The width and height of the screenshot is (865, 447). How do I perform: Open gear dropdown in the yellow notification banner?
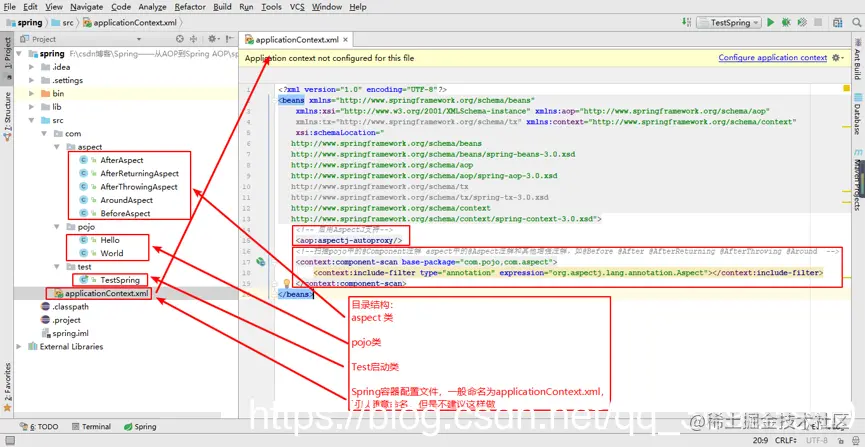point(837,58)
